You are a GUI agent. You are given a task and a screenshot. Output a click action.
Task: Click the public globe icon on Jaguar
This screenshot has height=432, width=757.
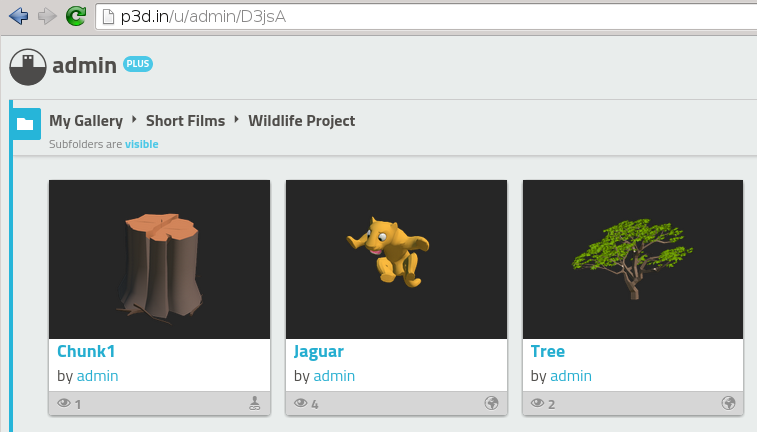pos(491,403)
